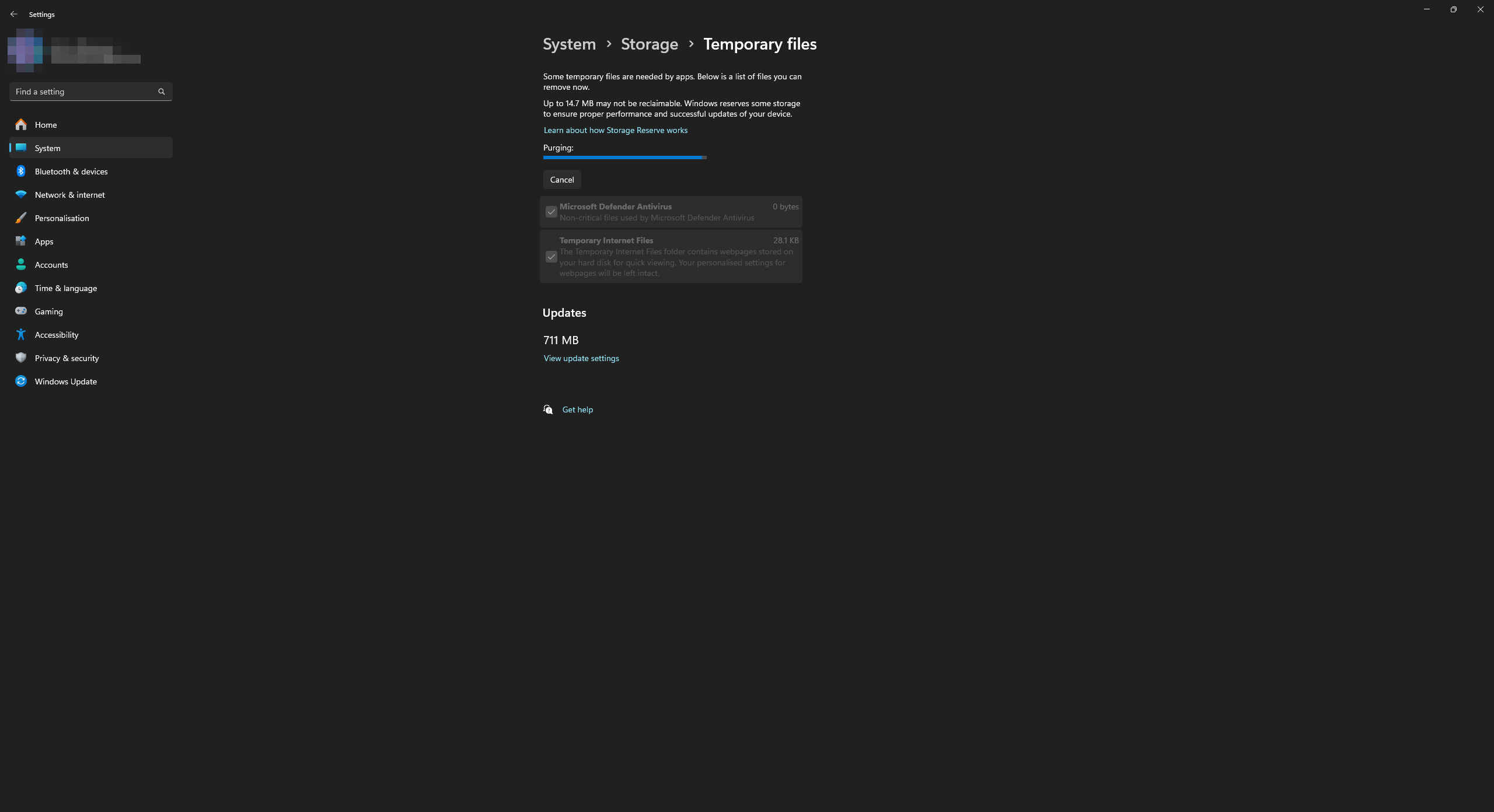The height and width of the screenshot is (812, 1494).
Task: Click the Privacy & security shield icon
Action: tap(21, 358)
